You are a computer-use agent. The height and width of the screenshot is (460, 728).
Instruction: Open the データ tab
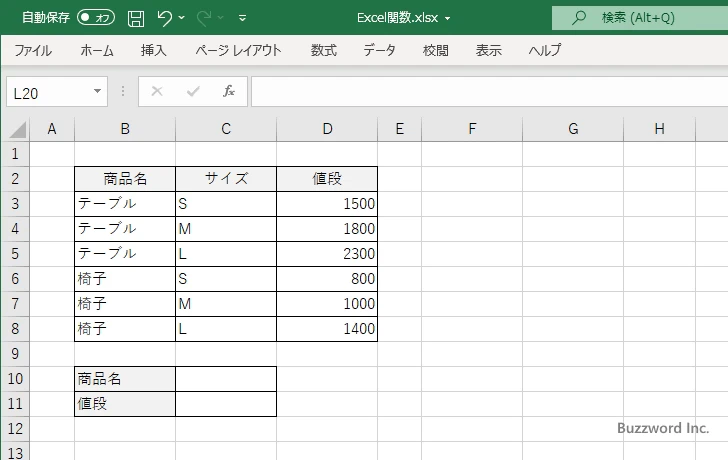pyautogui.click(x=379, y=50)
